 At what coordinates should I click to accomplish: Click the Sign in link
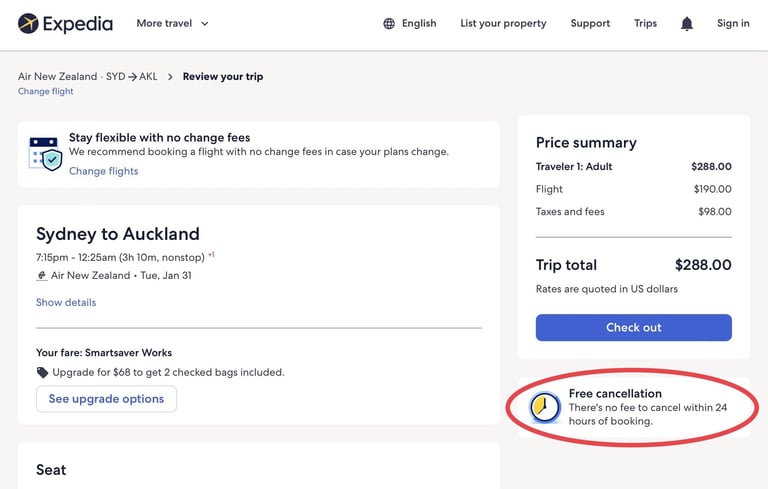pos(733,24)
